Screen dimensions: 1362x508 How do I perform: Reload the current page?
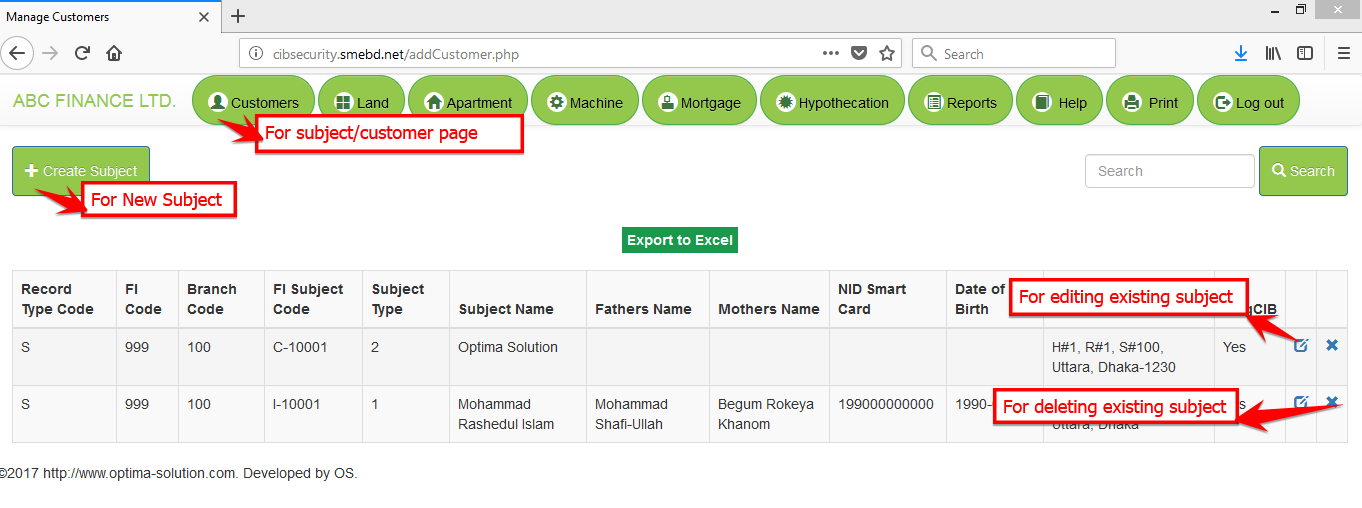click(82, 54)
